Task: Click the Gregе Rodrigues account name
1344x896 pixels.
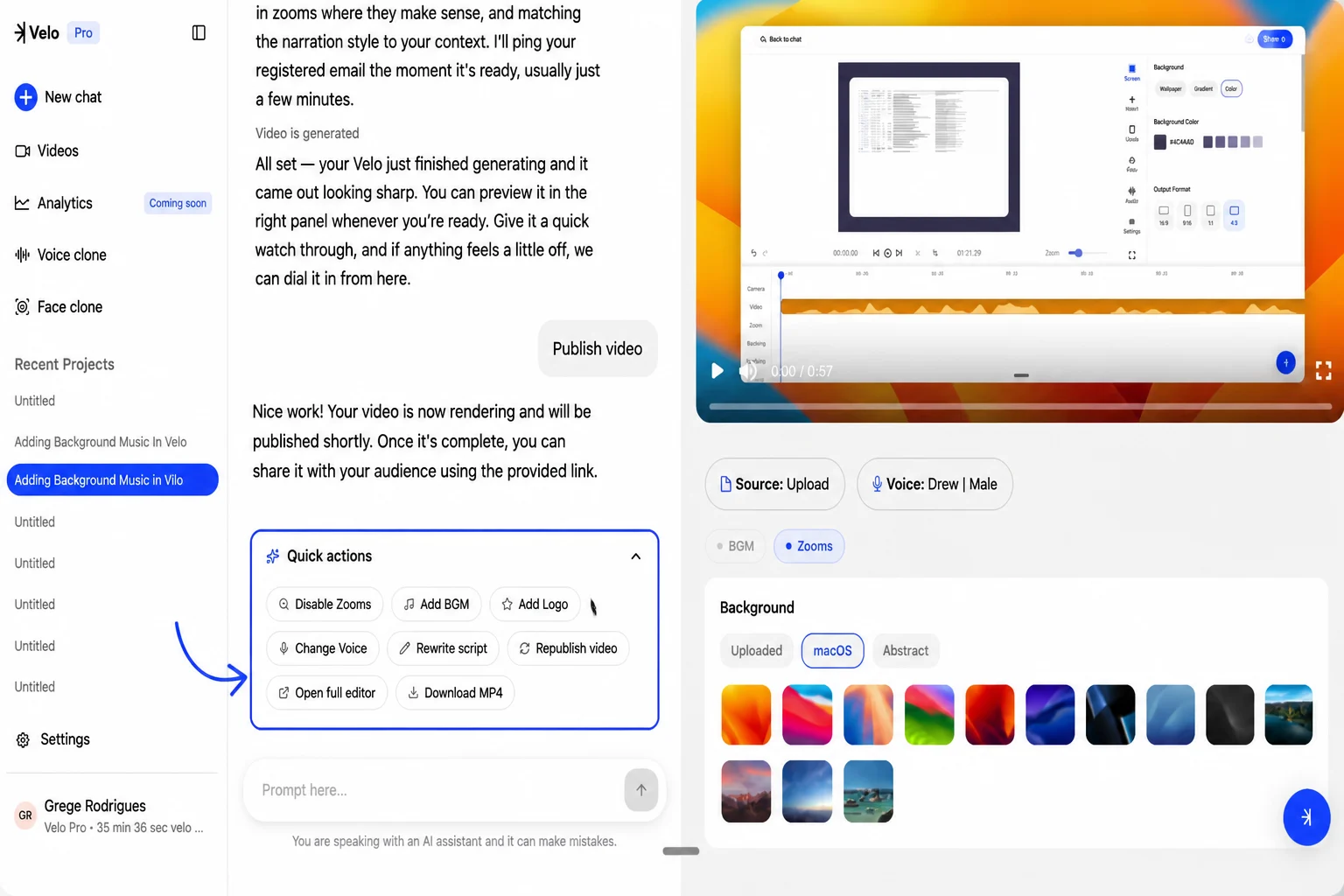Action: click(x=95, y=806)
